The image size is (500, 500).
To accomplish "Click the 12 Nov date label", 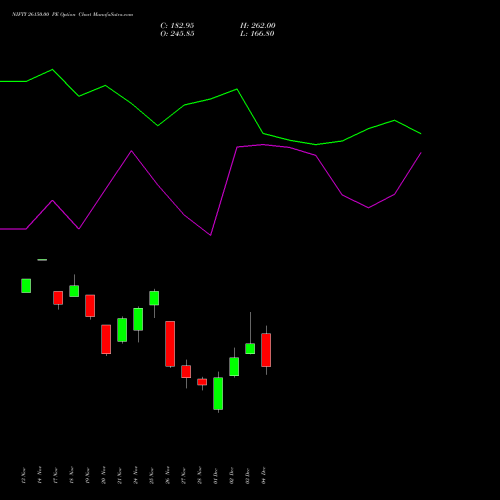I will point(23,476).
